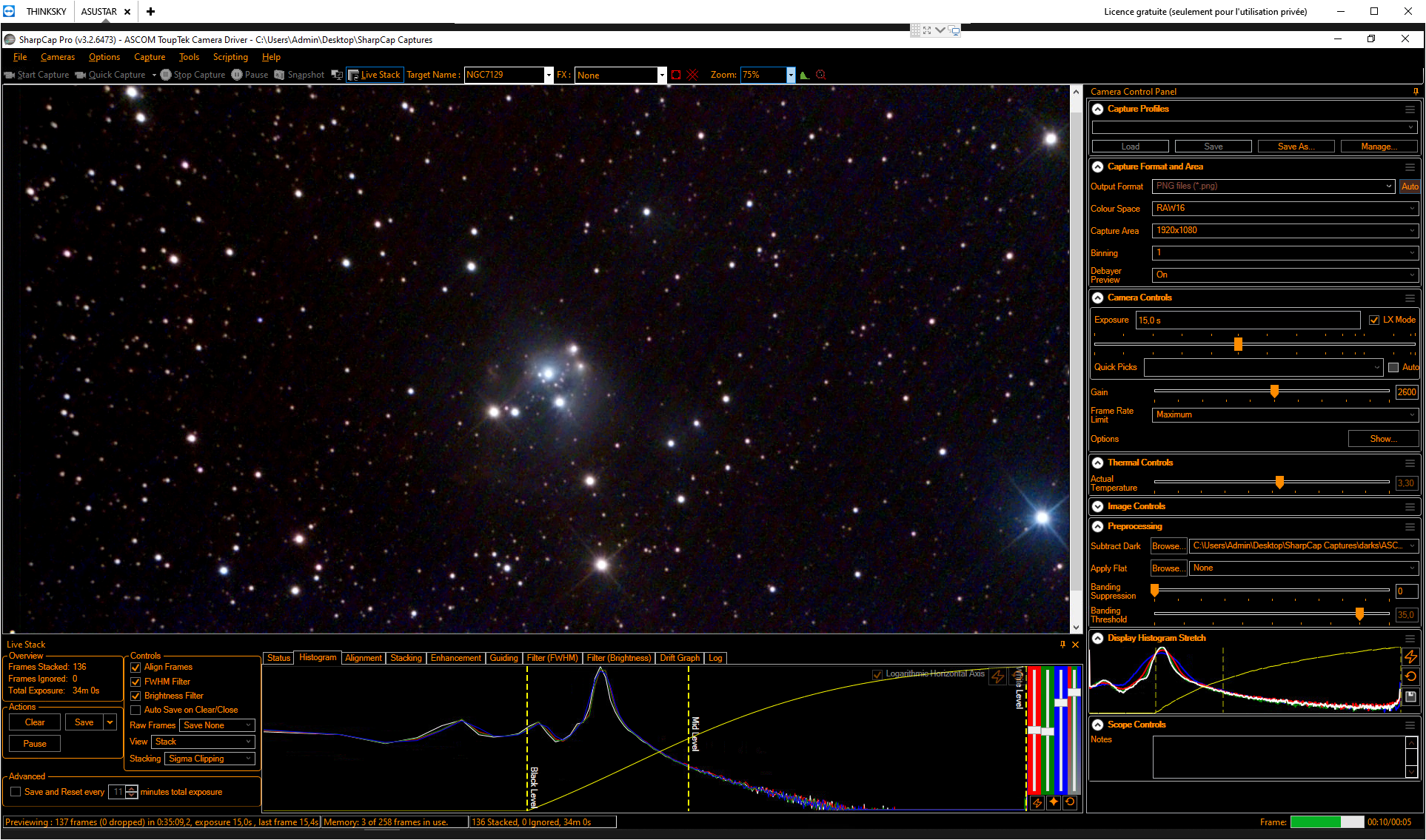
Task: Click the red crossed FX clear icon
Action: 693,75
